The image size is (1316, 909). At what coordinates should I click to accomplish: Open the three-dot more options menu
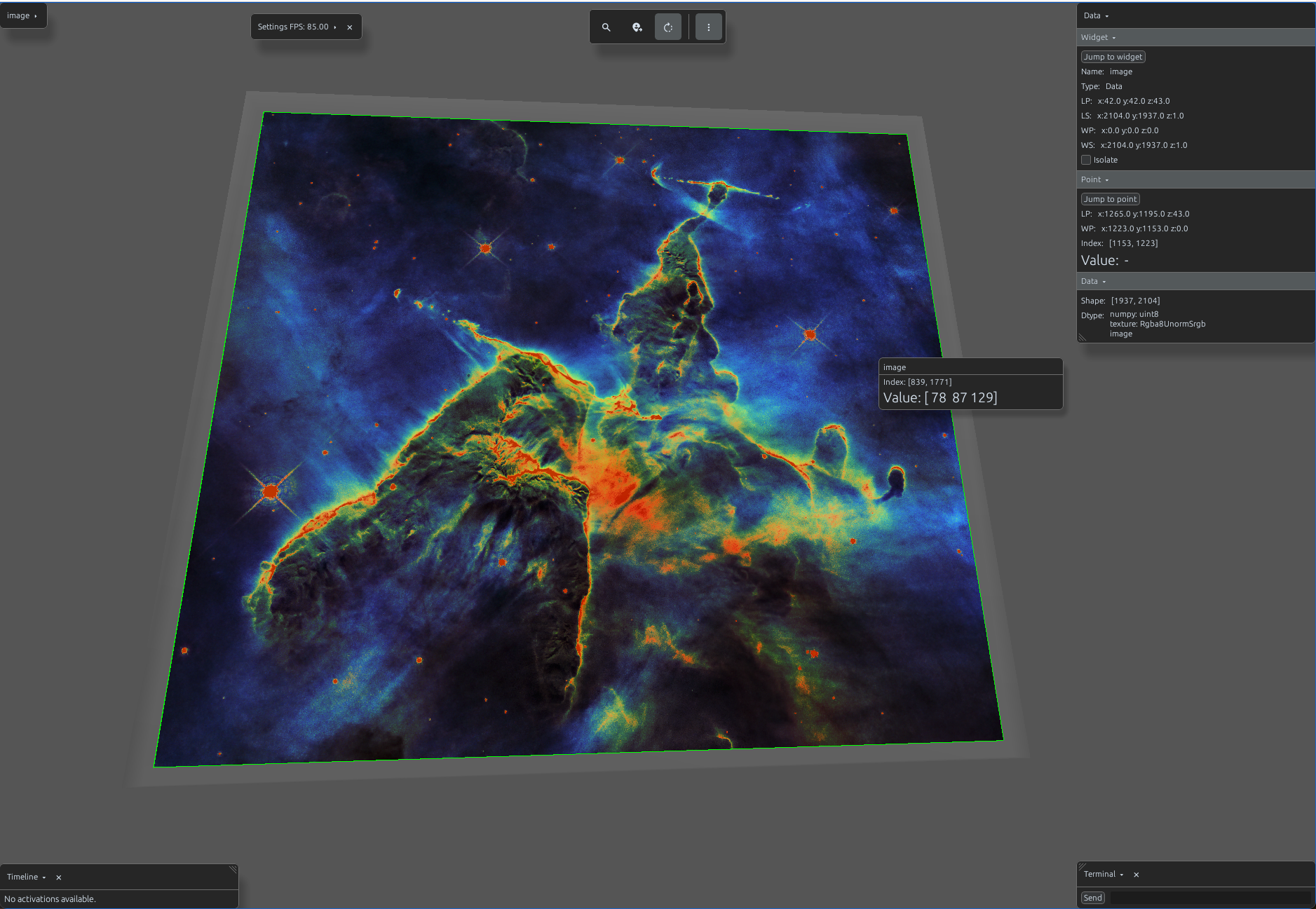tap(709, 27)
